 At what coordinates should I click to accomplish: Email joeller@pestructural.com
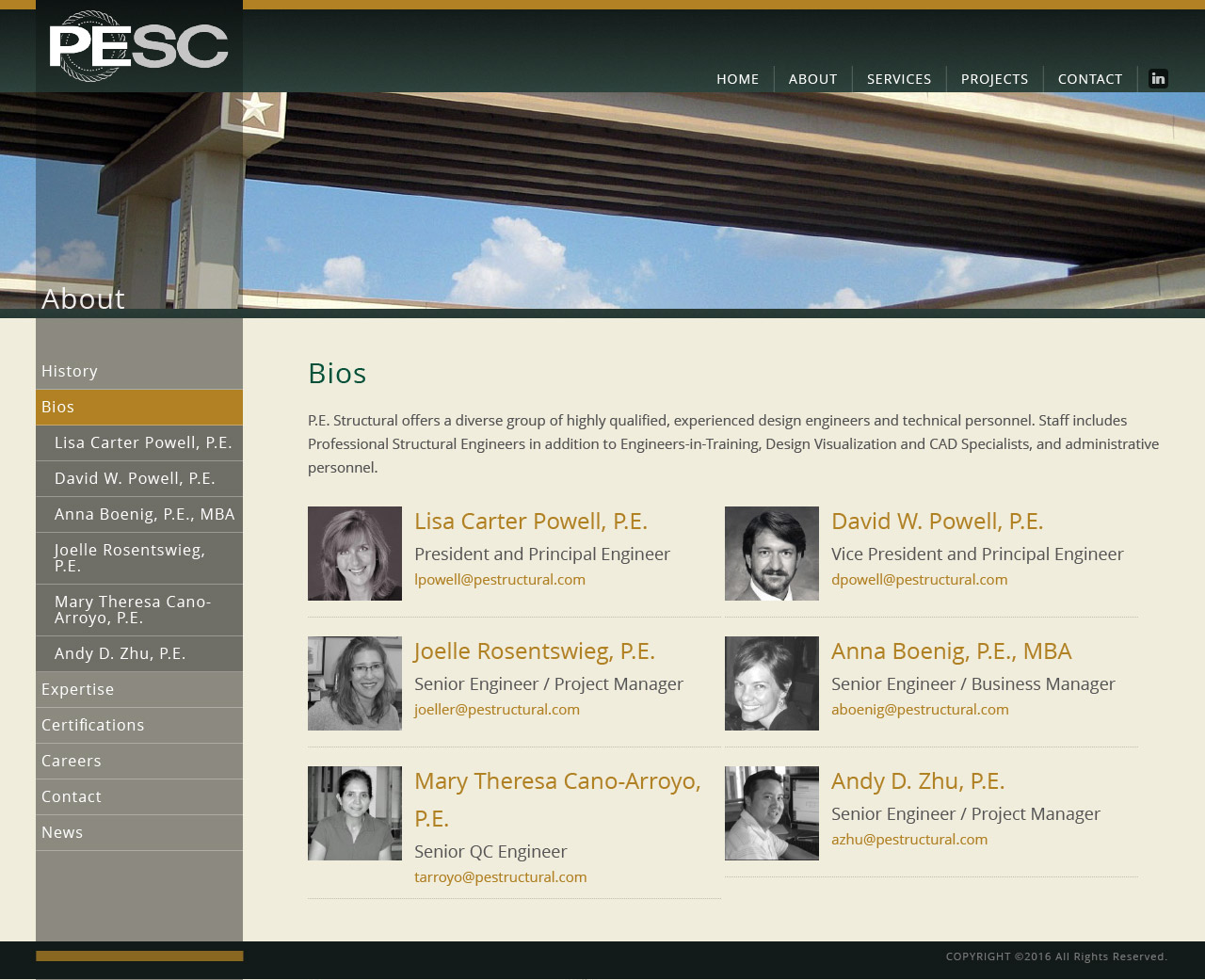(x=497, y=710)
